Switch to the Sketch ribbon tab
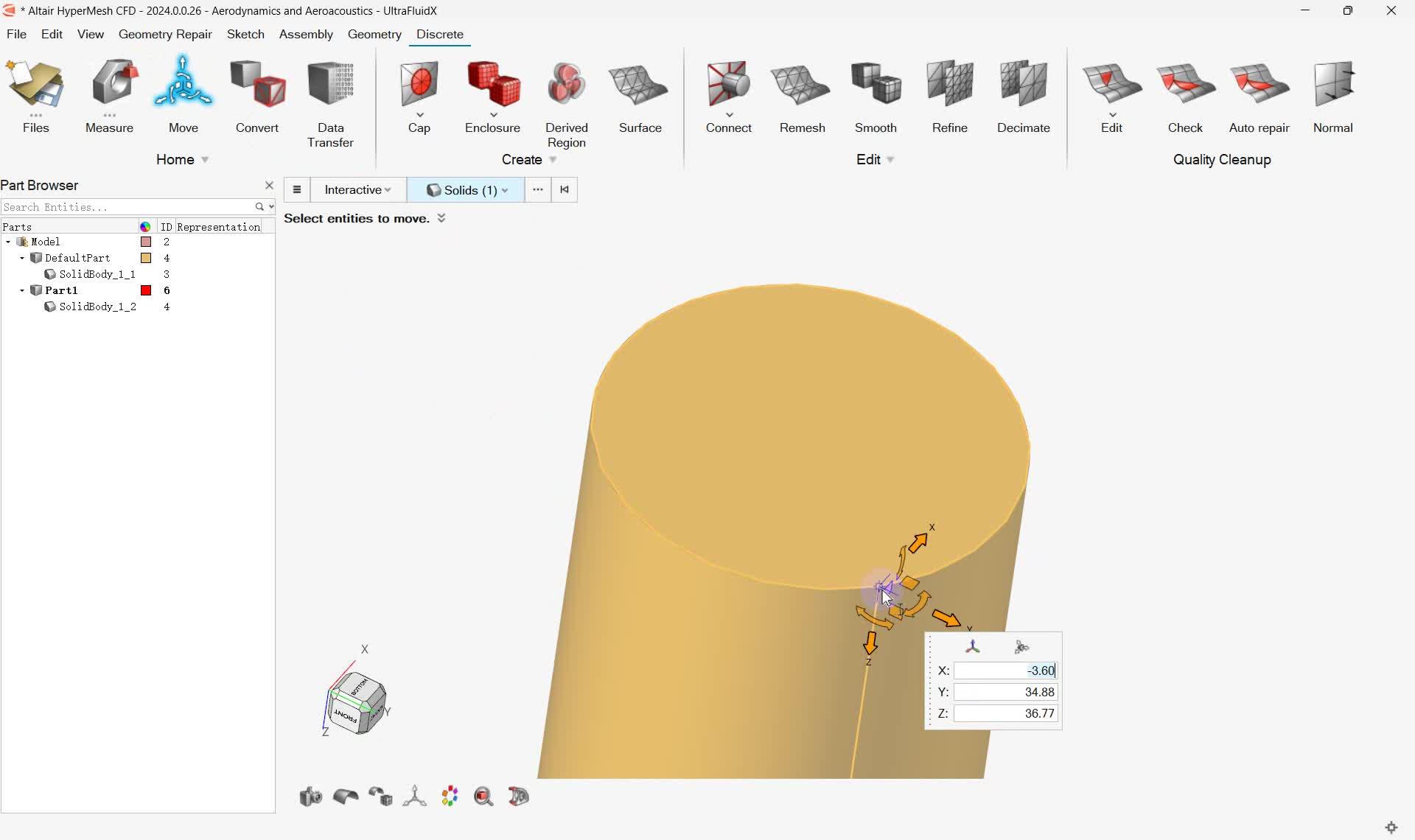The width and height of the screenshot is (1415, 840). click(245, 35)
